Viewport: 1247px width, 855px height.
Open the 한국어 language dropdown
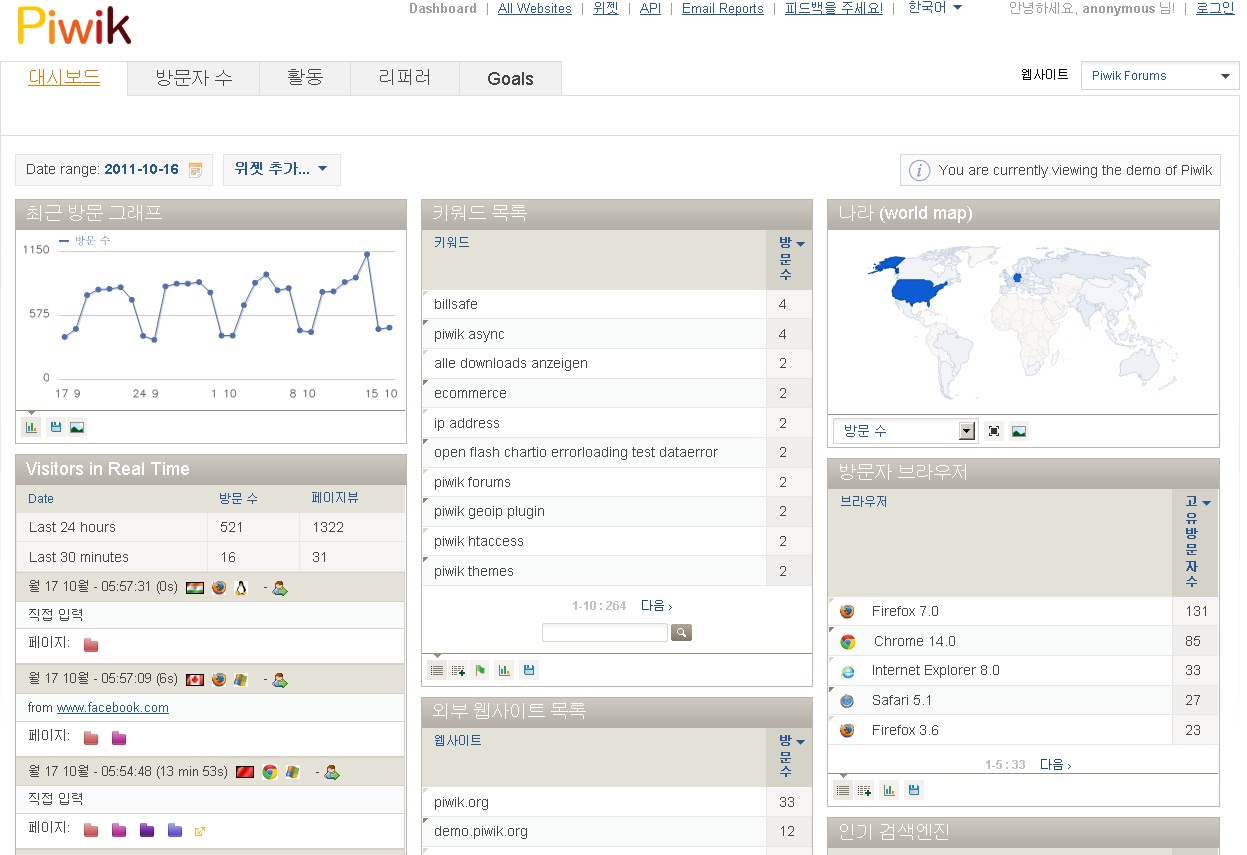click(x=935, y=8)
